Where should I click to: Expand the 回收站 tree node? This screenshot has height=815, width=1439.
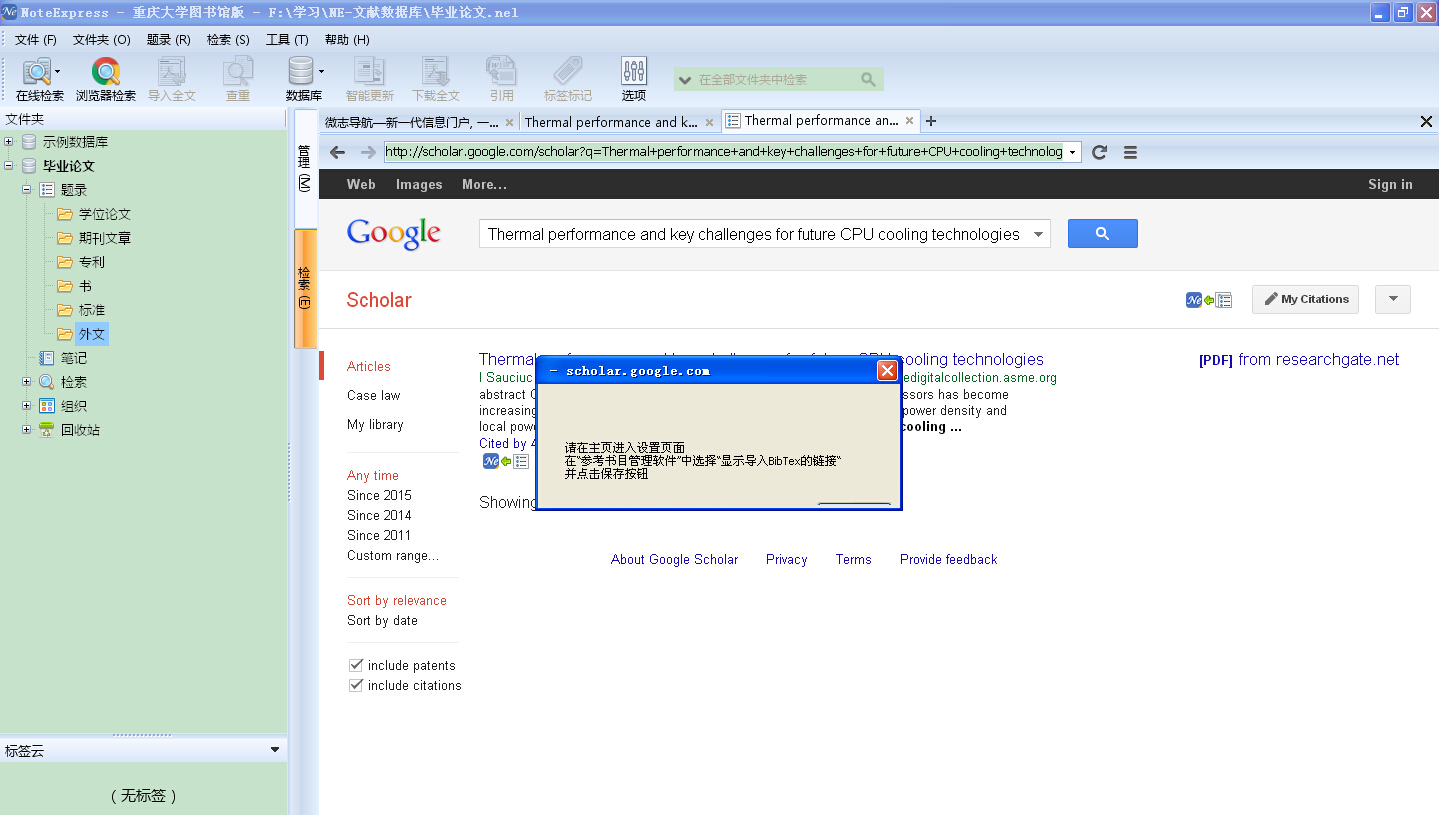(27, 430)
